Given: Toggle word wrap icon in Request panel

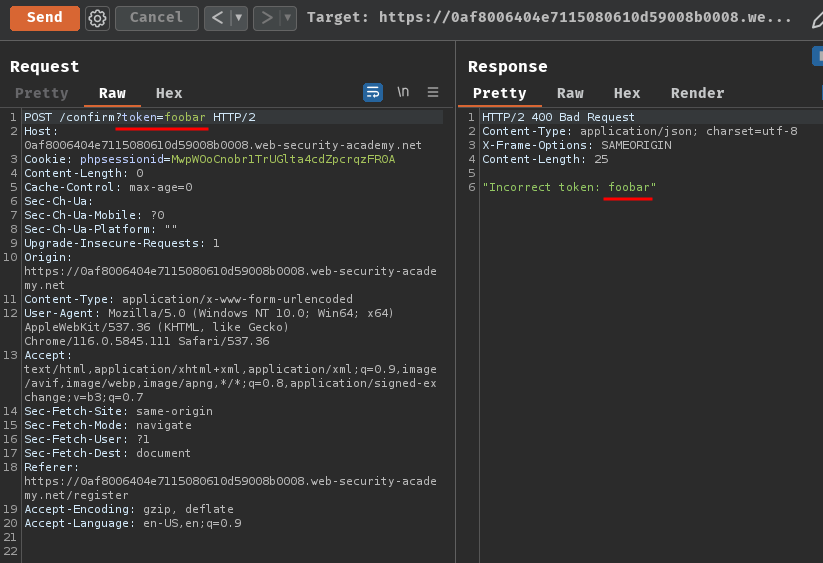Looking at the screenshot, I should coord(373,92).
